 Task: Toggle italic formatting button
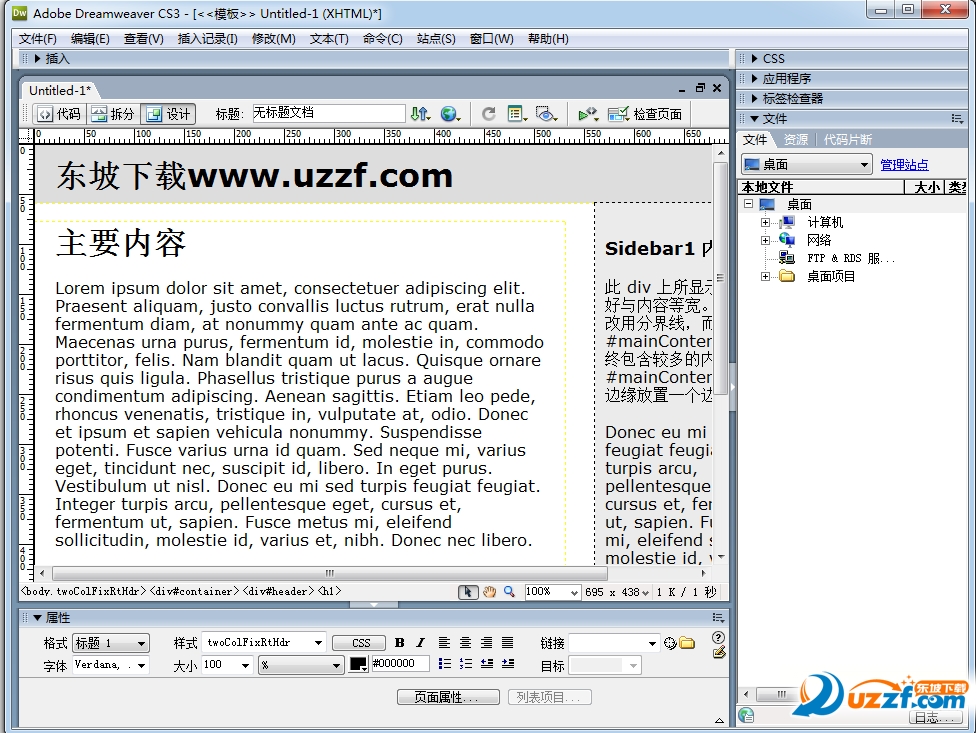click(420, 643)
